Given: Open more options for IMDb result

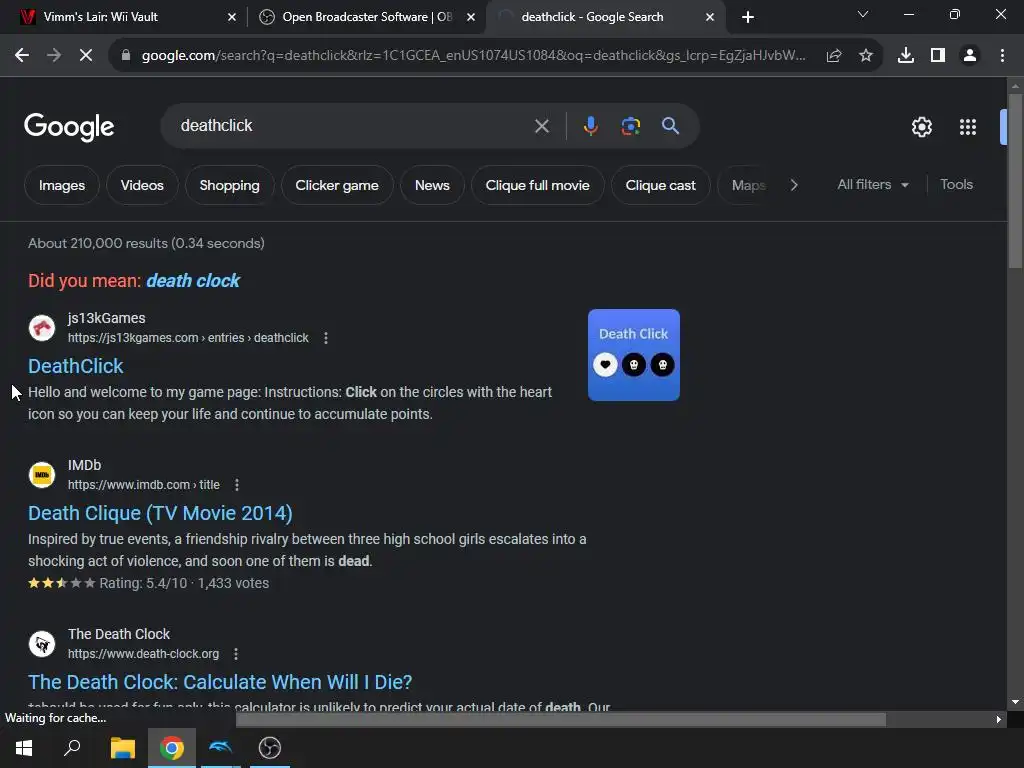Looking at the screenshot, I should point(237,485).
